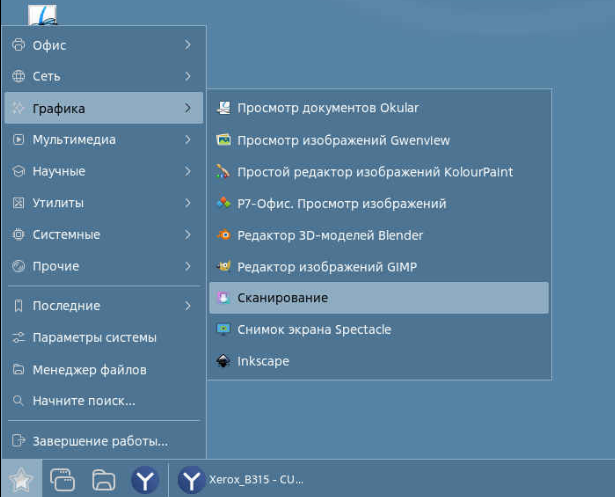Launch Редактор 3D-моделей Blender
The height and width of the screenshot is (497, 615).
click(x=379, y=235)
